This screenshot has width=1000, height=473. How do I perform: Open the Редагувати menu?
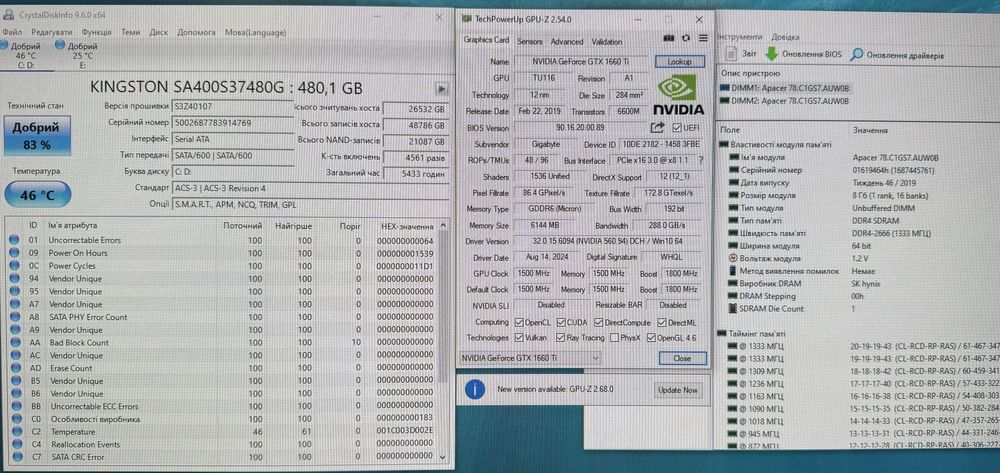(52, 32)
